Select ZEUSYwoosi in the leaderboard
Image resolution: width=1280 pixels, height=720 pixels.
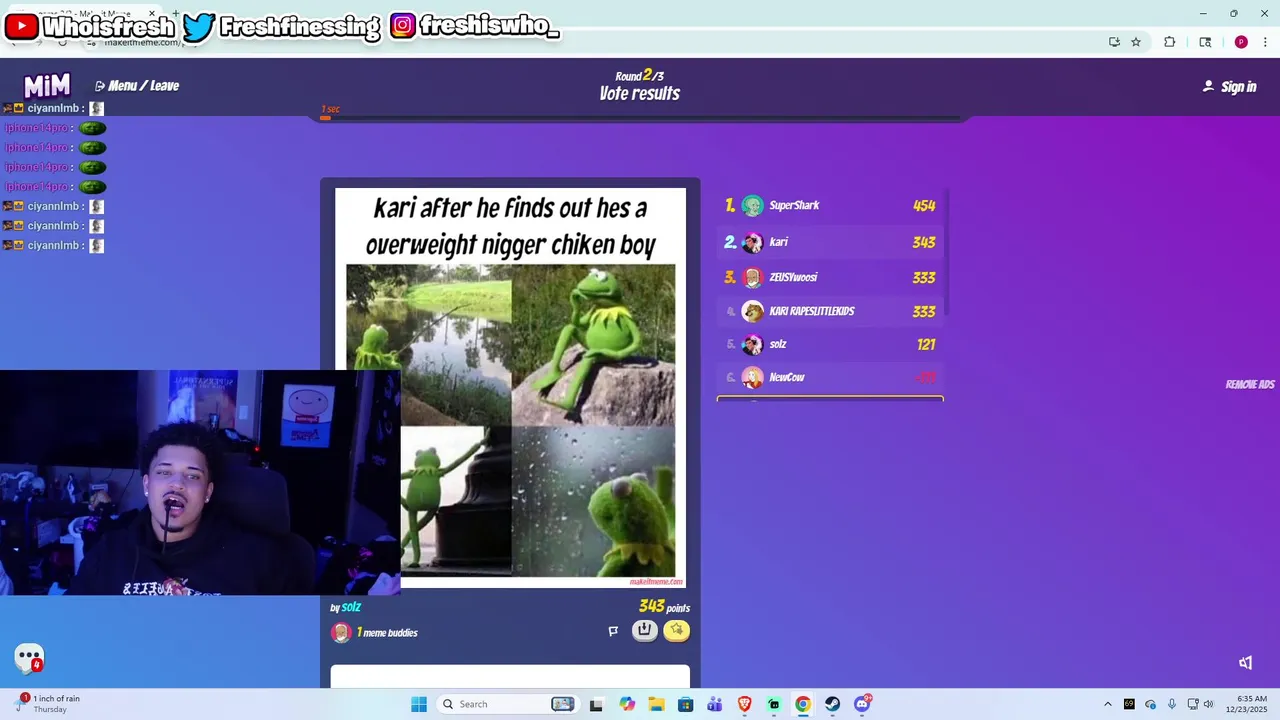click(x=830, y=277)
